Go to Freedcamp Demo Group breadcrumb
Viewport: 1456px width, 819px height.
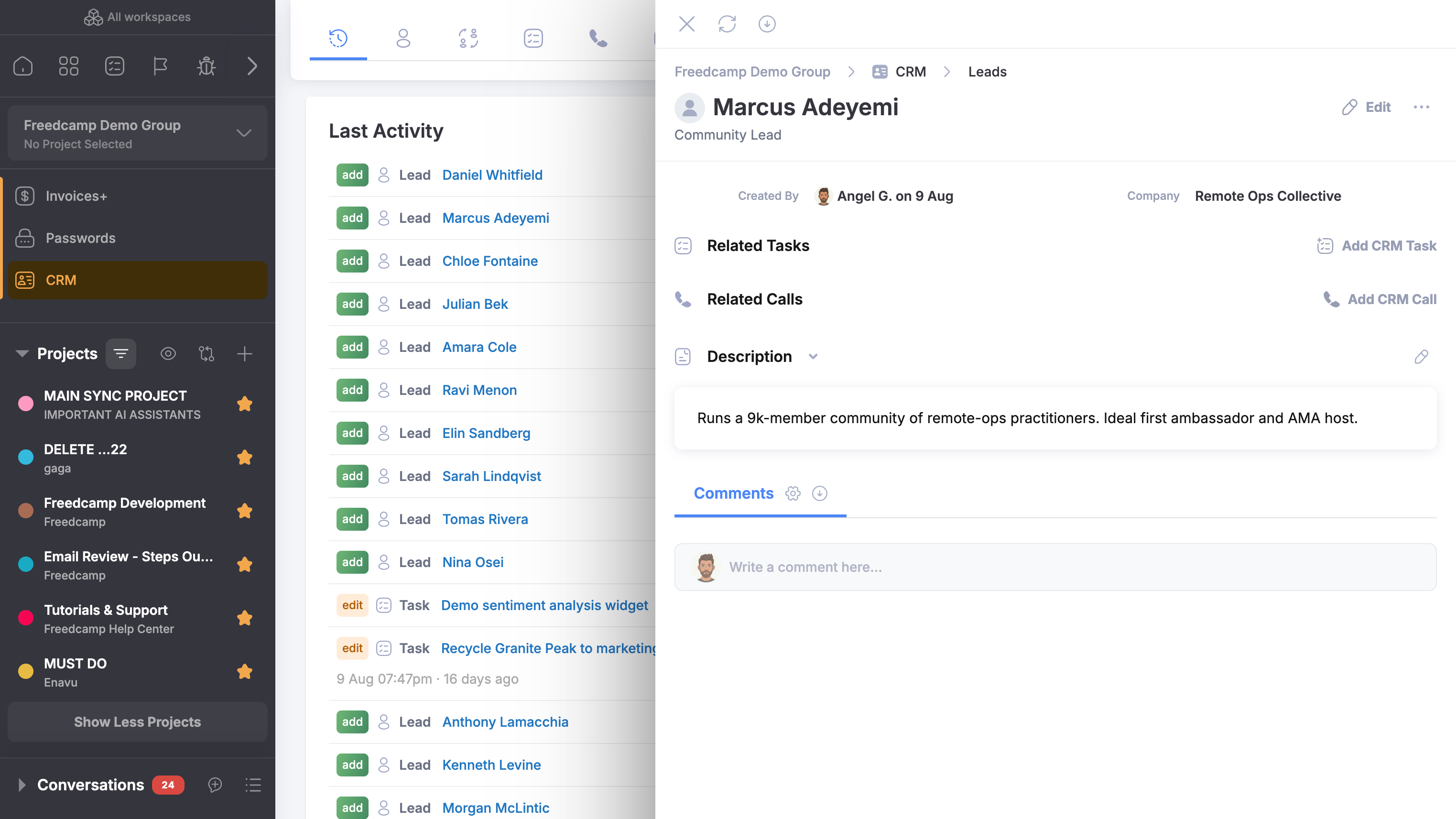752,72
